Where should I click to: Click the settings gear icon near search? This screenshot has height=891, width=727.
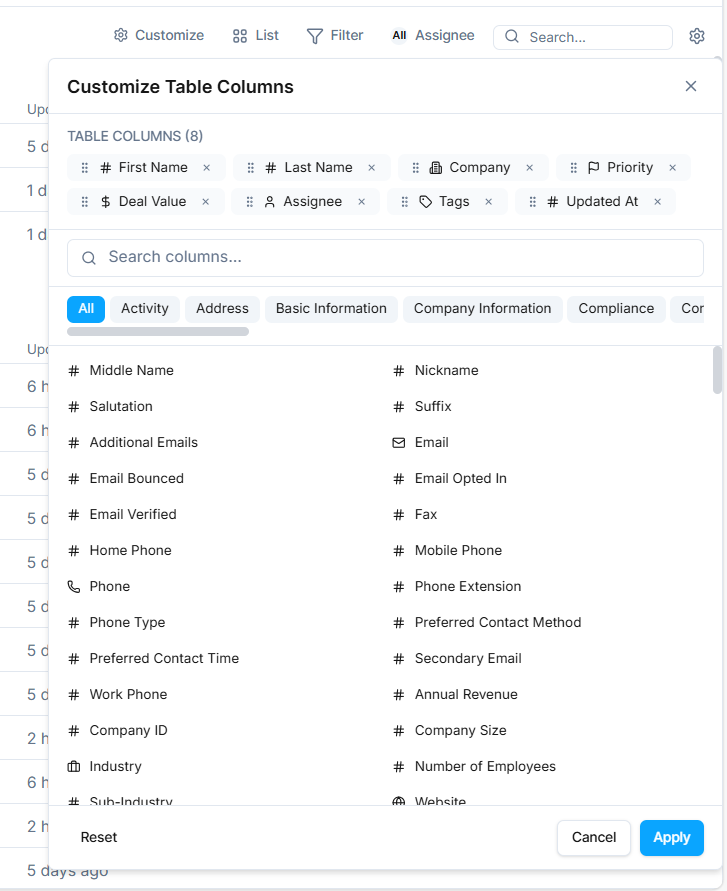697,36
